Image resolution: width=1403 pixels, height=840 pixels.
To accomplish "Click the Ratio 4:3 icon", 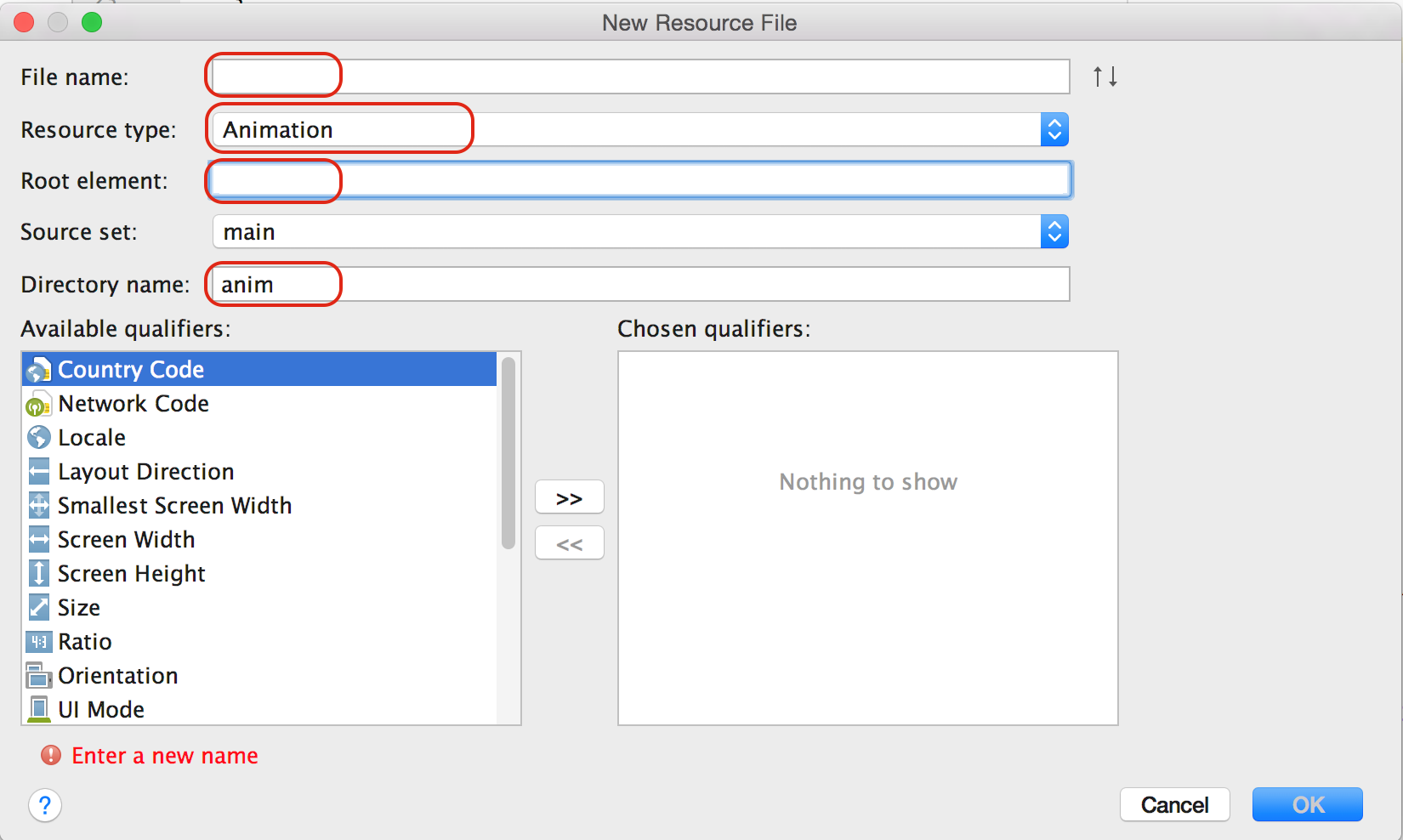I will pos(39,641).
